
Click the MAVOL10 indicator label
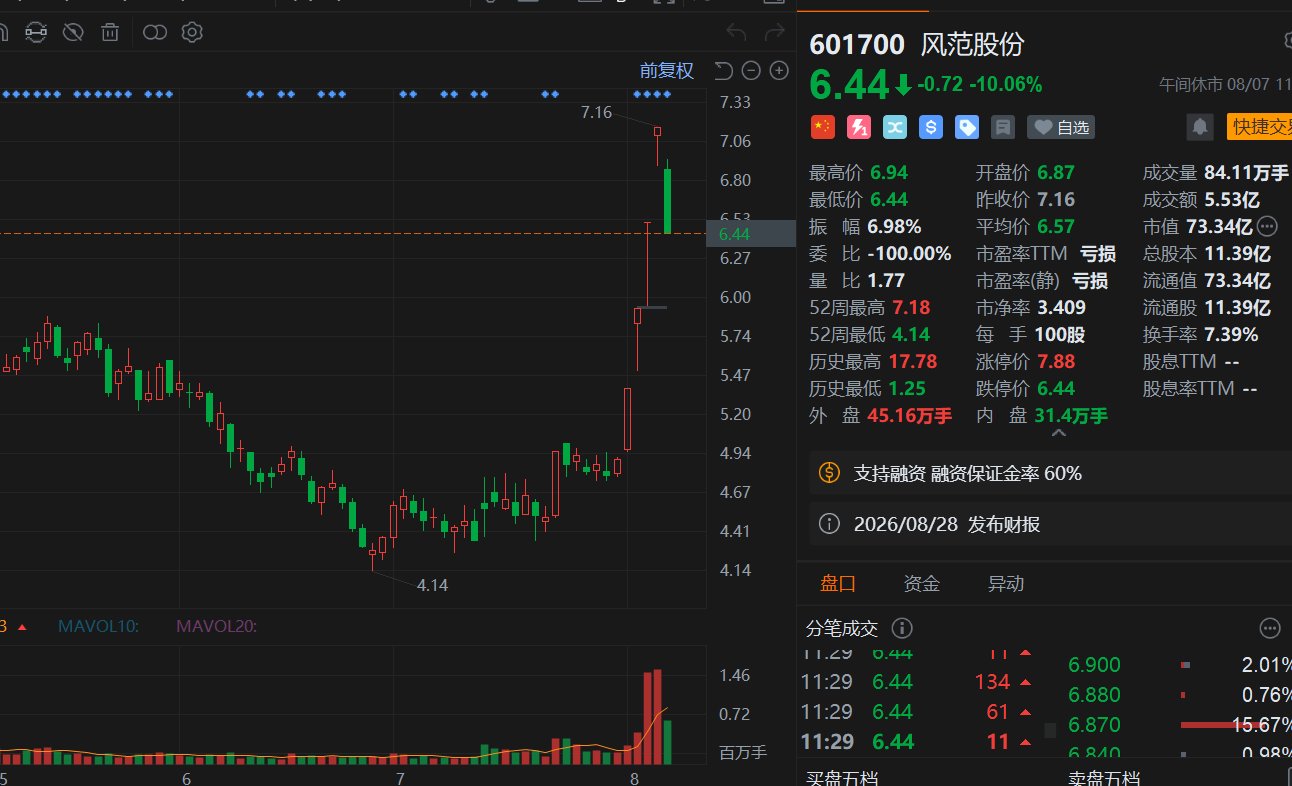(x=98, y=626)
